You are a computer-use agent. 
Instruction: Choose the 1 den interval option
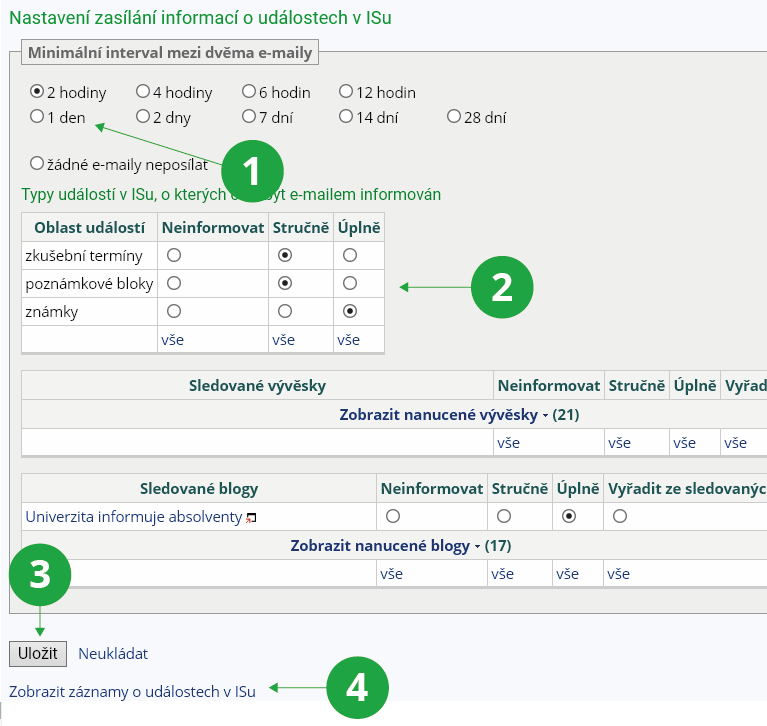(37, 117)
